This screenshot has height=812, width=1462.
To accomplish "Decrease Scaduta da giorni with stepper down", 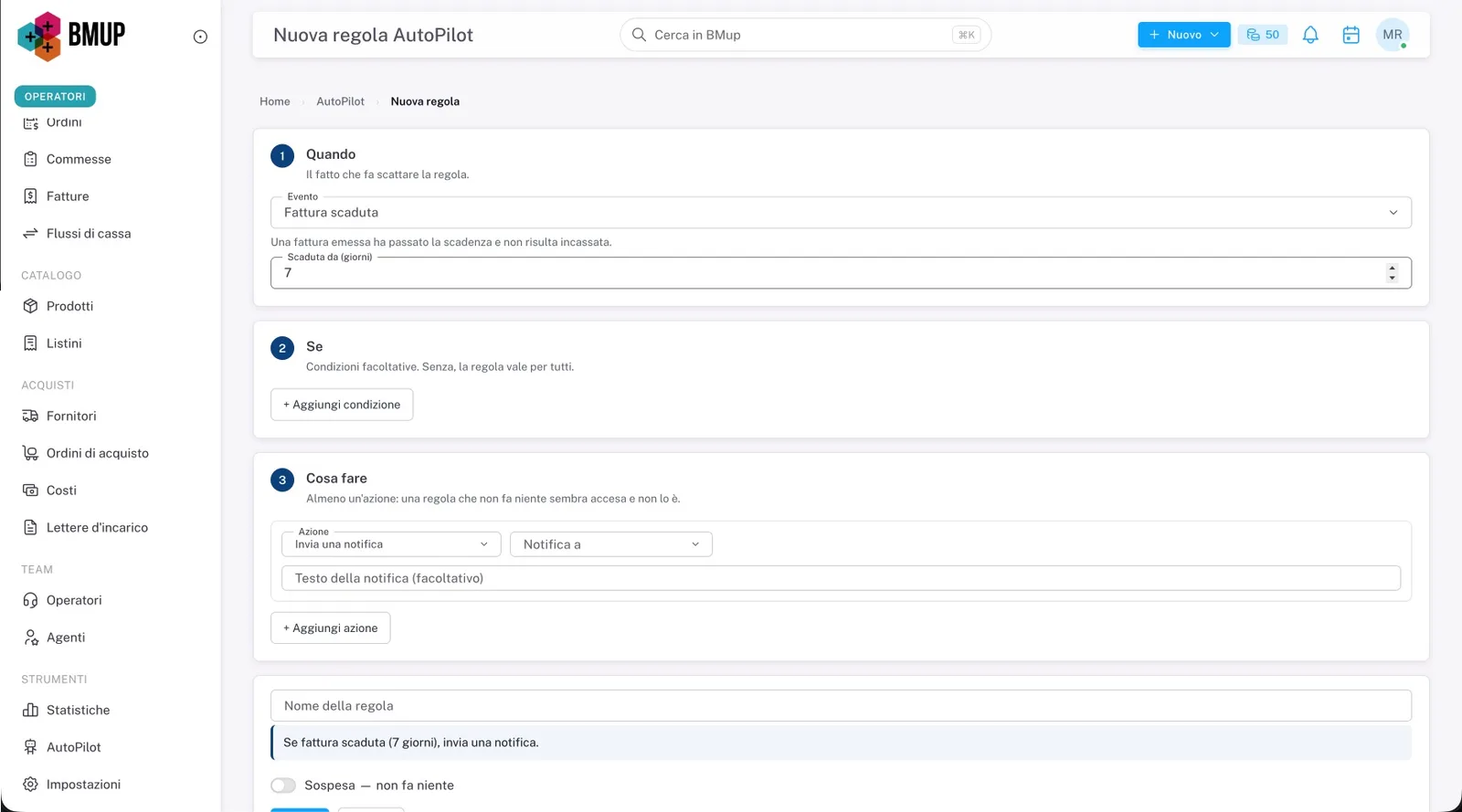I will [x=1392, y=278].
